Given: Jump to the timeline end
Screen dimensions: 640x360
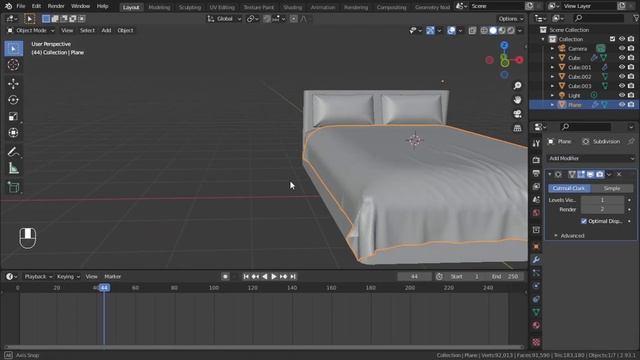Looking at the screenshot, I should [x=293, y=277].
